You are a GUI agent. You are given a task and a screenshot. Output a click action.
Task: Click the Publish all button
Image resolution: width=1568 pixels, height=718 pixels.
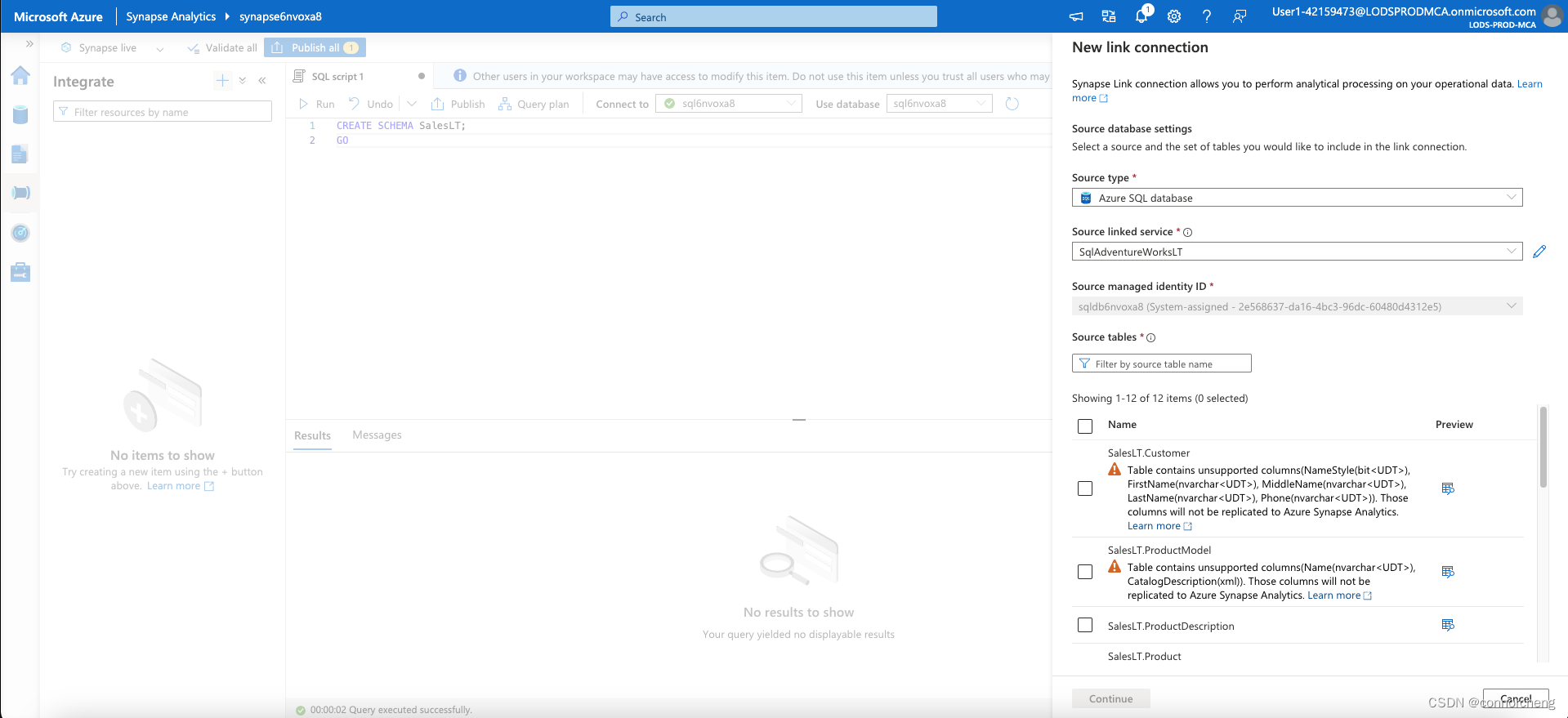click(315, 48)
